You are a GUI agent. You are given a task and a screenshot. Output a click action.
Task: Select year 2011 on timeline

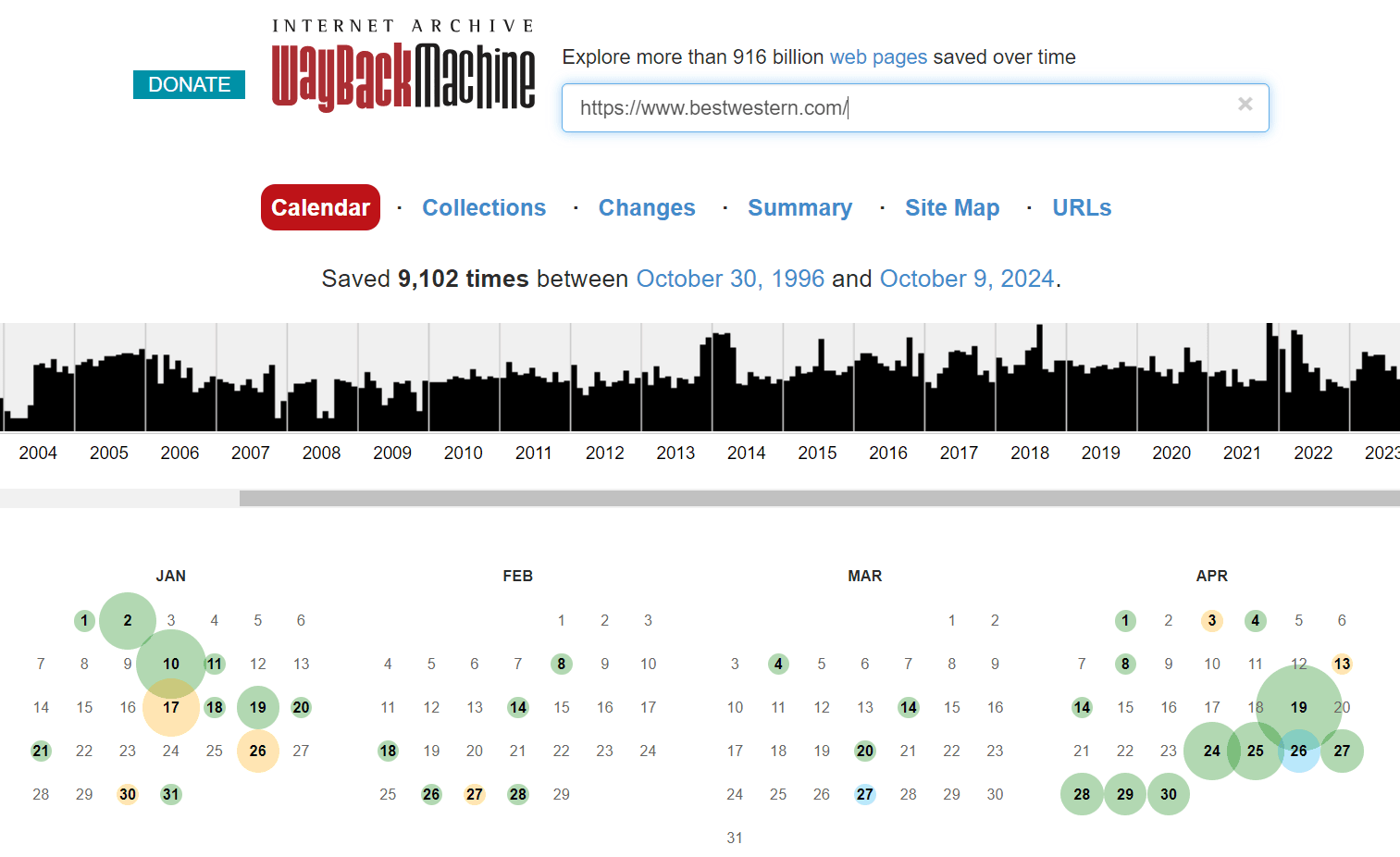(x=534, y=453)
